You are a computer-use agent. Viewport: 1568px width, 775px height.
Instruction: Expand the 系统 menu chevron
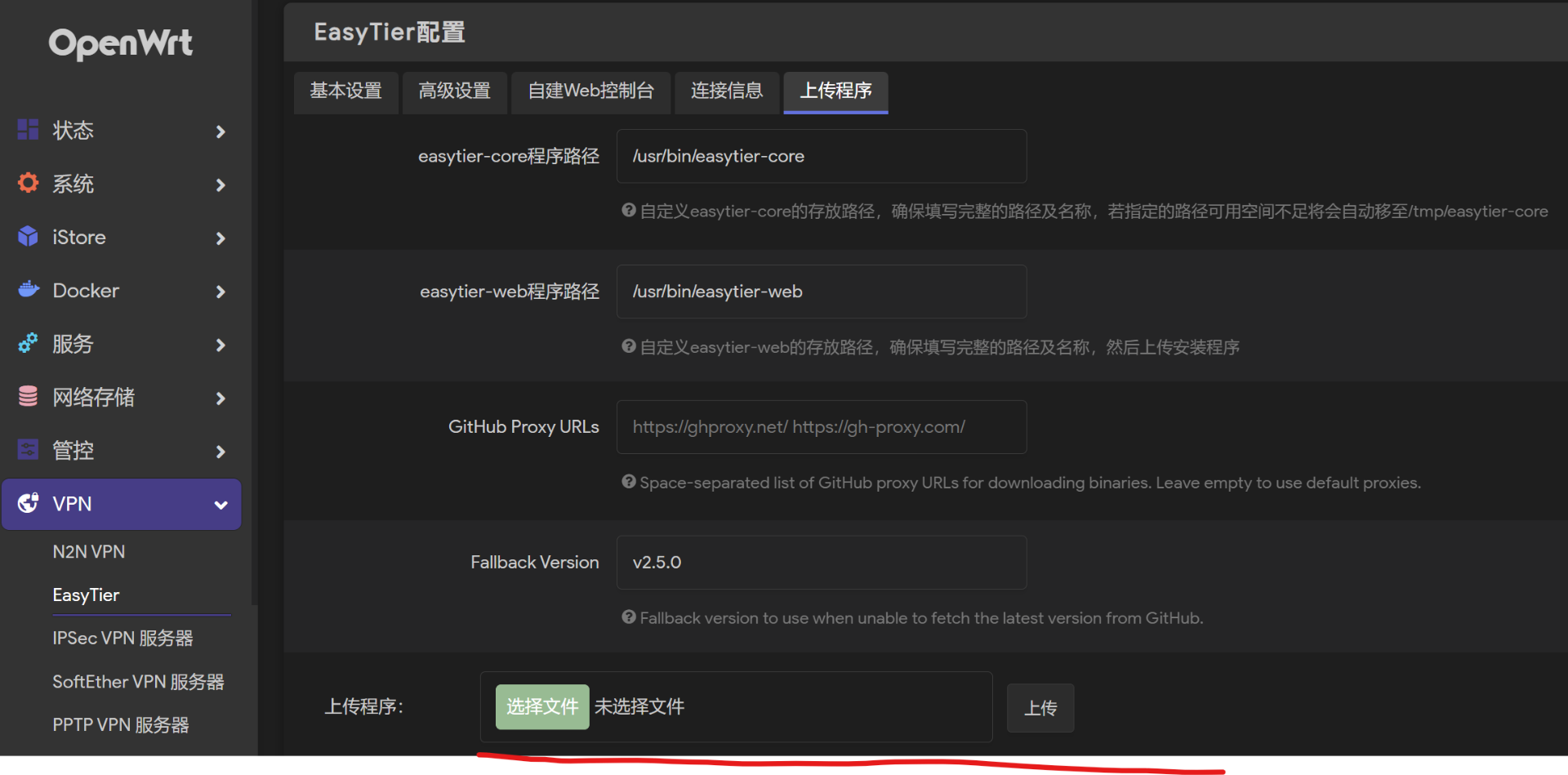(220, 185)
